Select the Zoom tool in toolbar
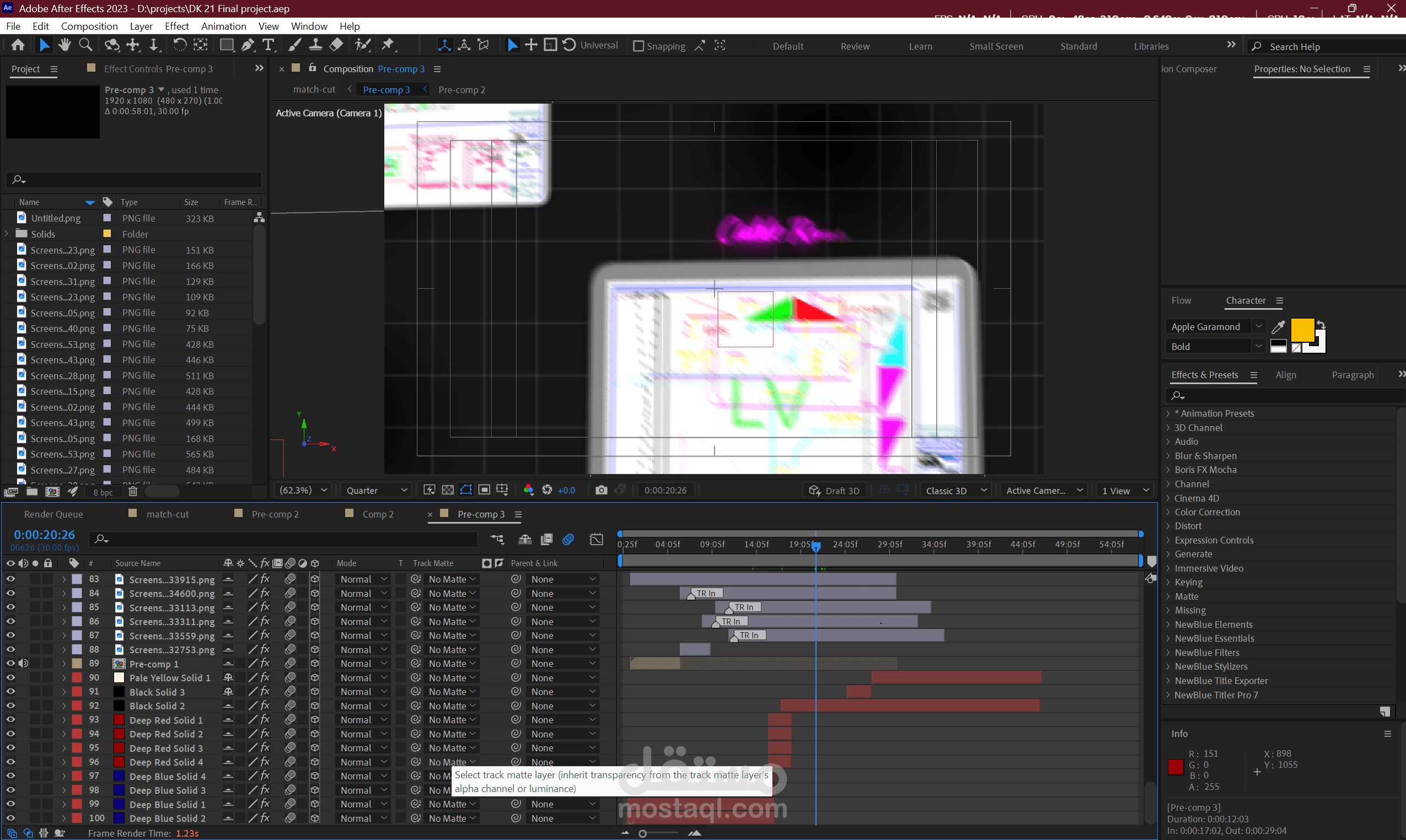Viewport: 1406px width, 840px height. [85, 45]
